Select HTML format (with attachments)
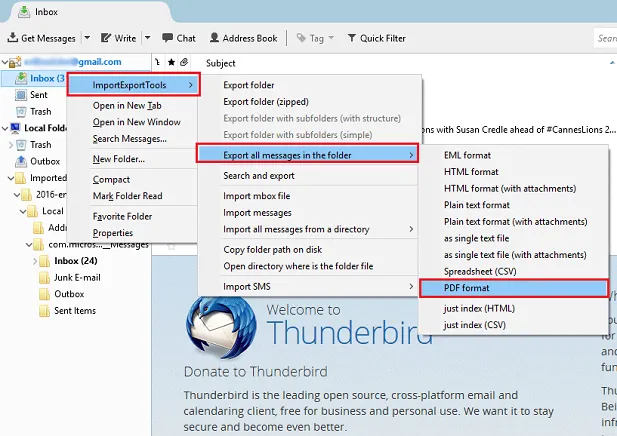The height and width of the screenshot is (436, 617). [510, 188]
